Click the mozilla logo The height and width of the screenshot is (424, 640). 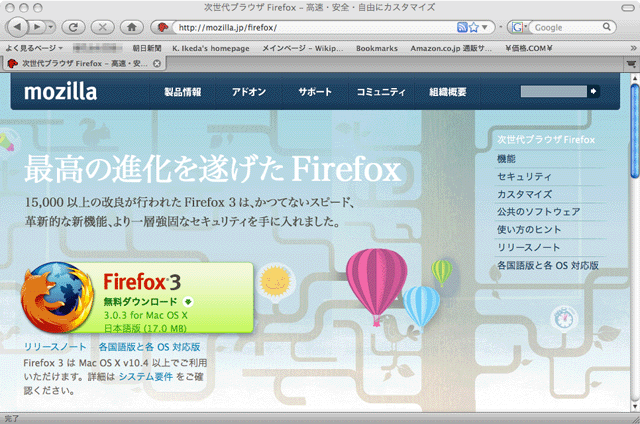pos(60,91)
